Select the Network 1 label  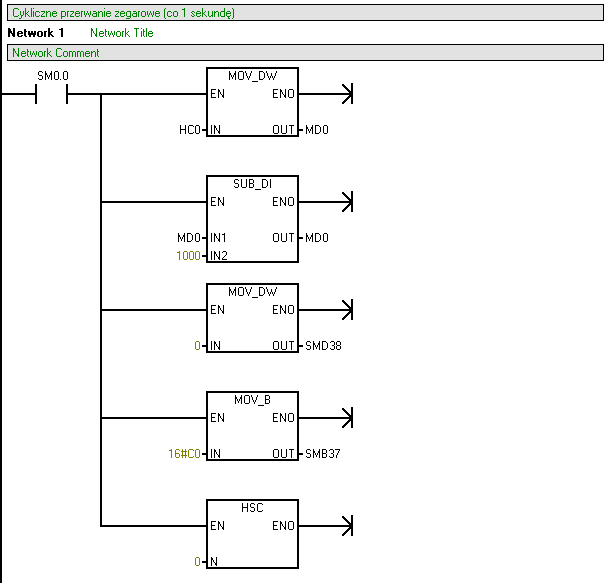(37, 33)
